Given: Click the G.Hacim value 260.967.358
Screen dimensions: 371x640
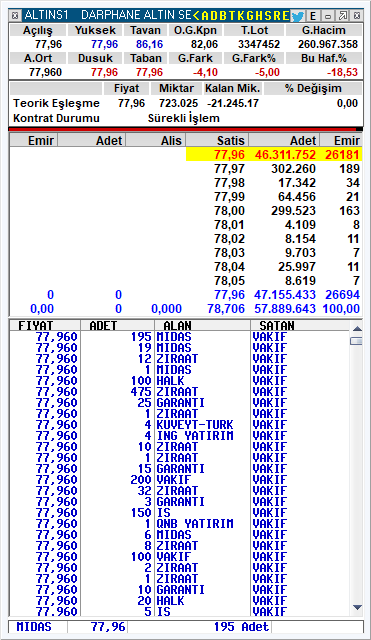Looking at the screenshot, I should pyautogui.click(x=328, y=44).
